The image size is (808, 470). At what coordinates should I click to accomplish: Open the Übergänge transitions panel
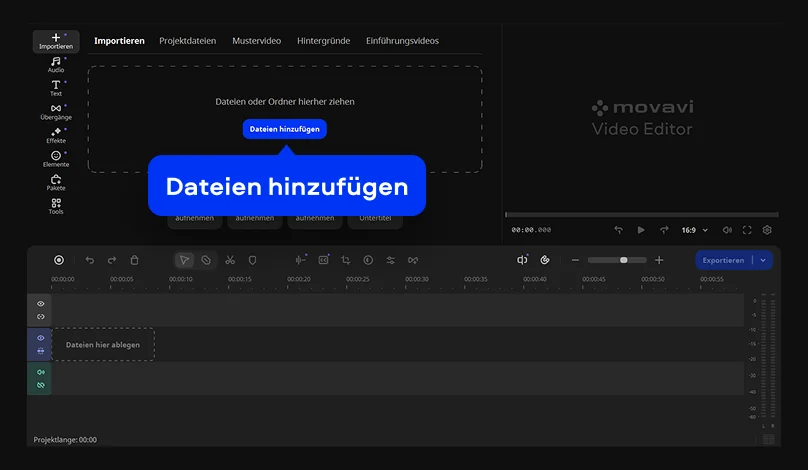pos(56,112)
